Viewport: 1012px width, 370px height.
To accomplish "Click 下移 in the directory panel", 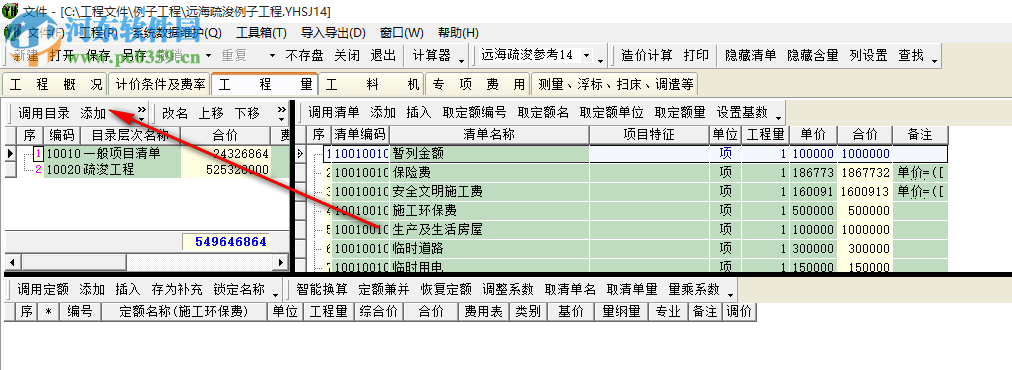I will (x=247, y=113).
